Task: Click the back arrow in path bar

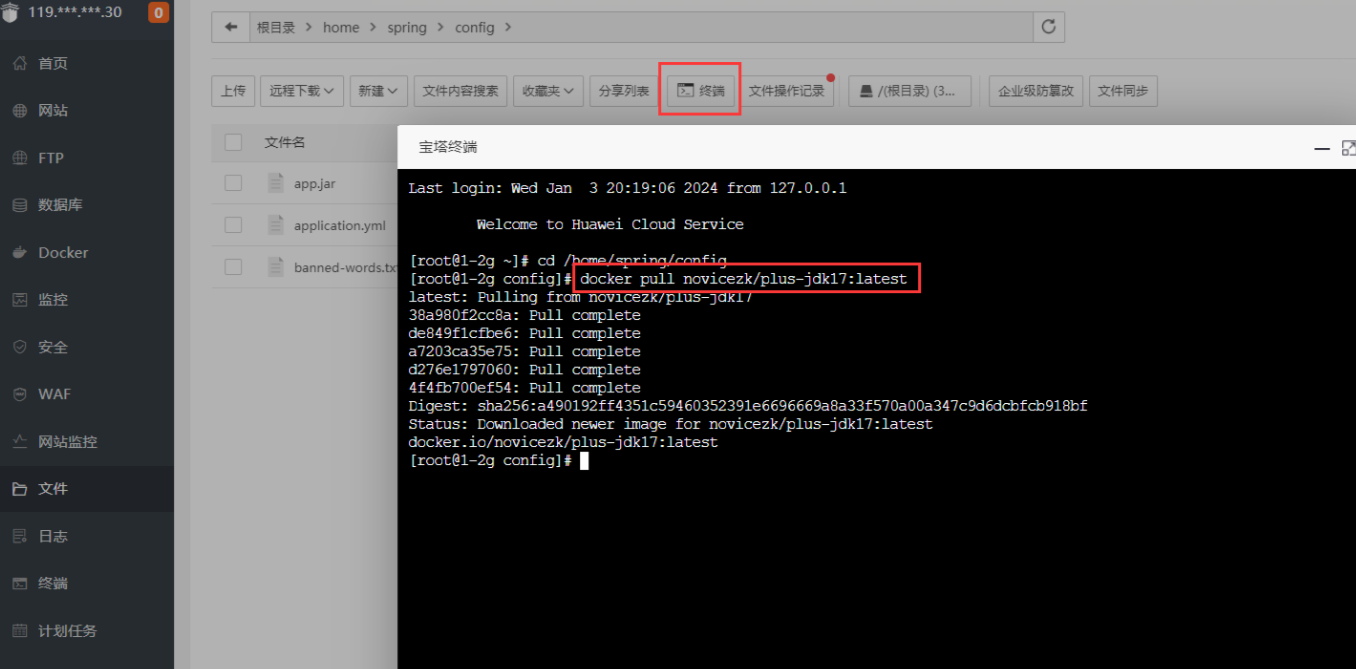Action: pyautogui.click(x=231, y=27)
